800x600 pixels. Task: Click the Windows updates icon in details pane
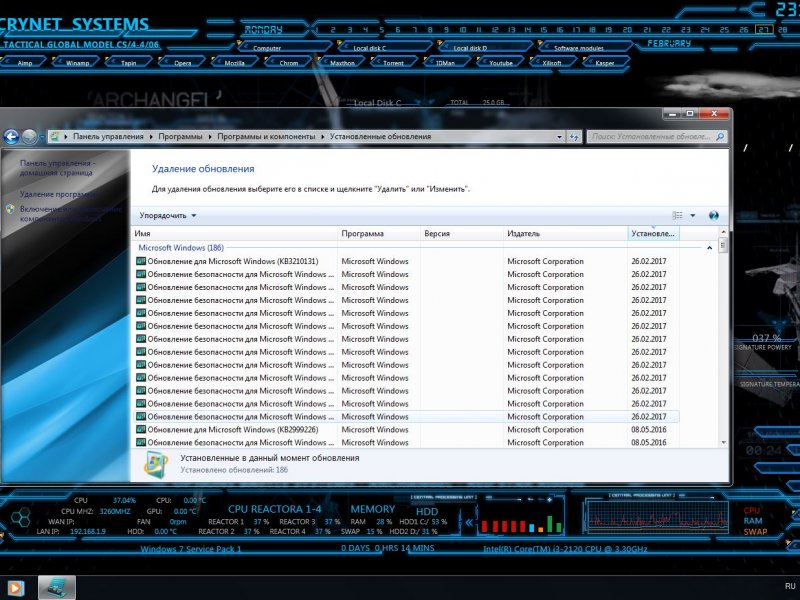(156, 464)
